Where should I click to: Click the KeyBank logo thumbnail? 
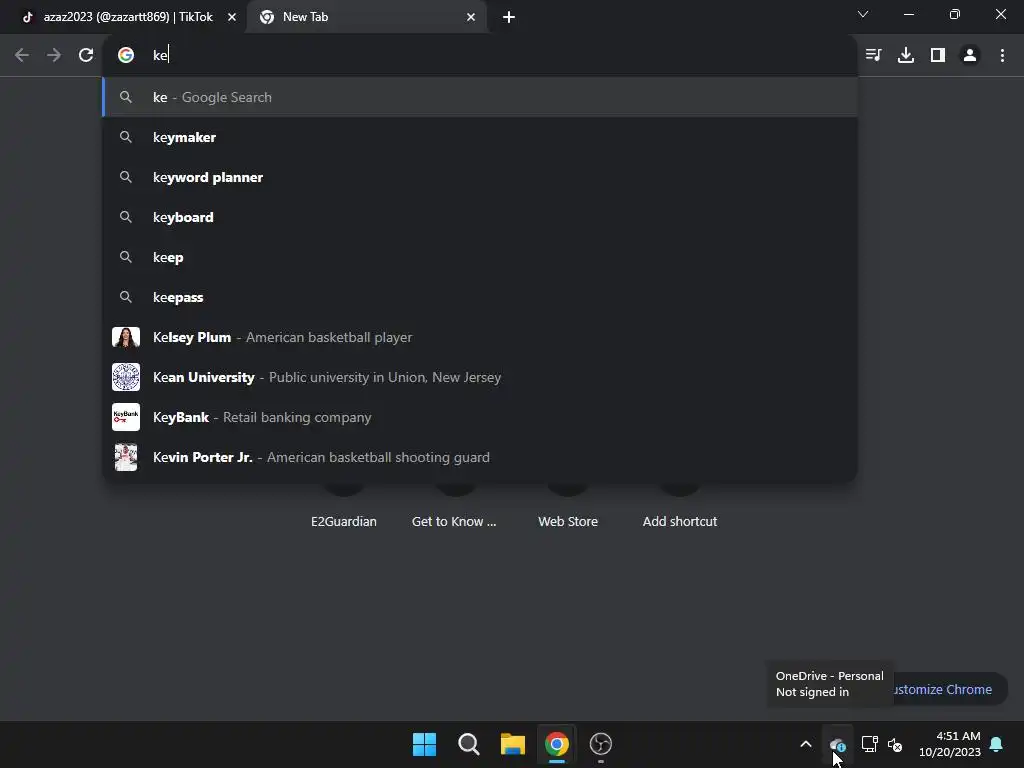click(x=126, y=417)
